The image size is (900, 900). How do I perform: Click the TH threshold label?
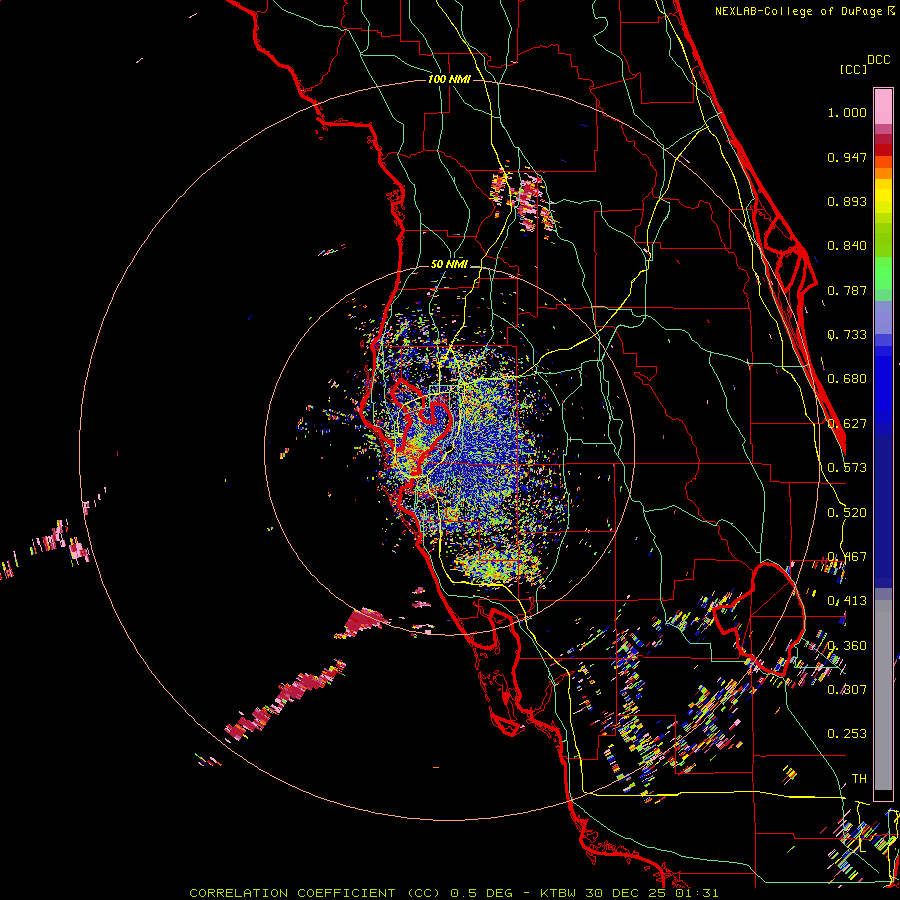tap(859, 779)
